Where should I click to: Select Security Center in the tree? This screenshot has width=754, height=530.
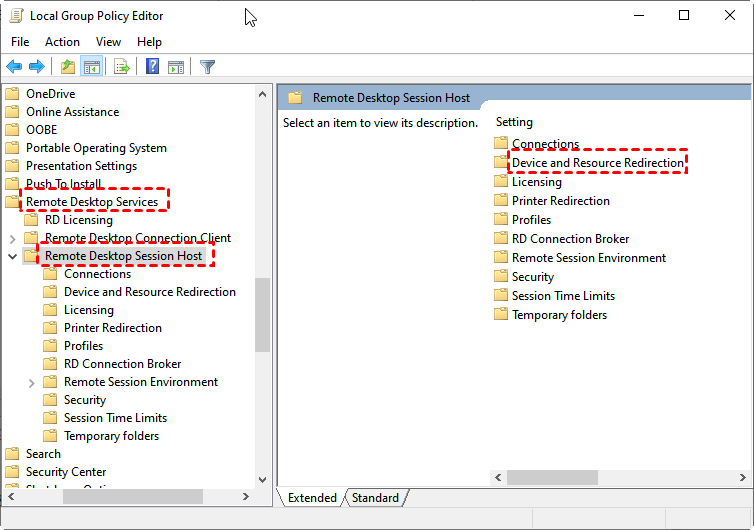pos(66,472)
